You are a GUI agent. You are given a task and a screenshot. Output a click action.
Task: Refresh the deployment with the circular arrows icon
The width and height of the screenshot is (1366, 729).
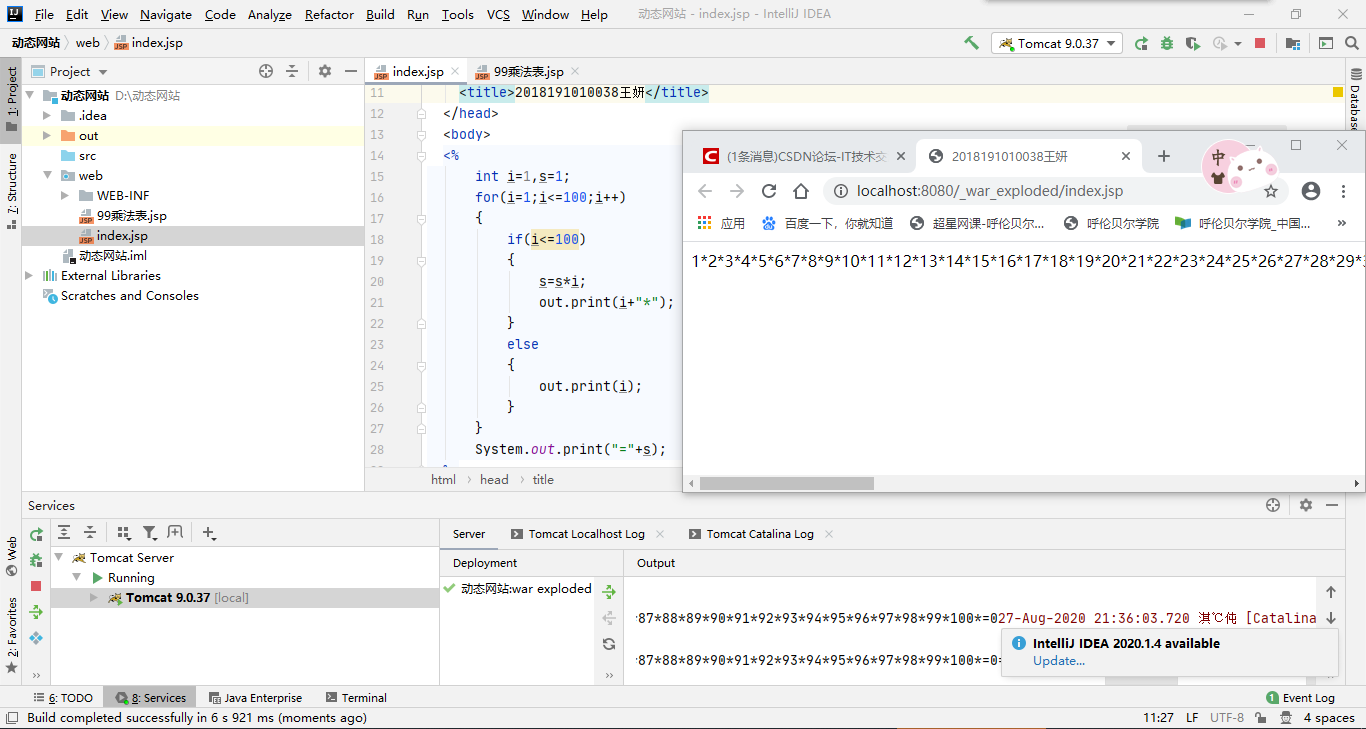point(609,644)
